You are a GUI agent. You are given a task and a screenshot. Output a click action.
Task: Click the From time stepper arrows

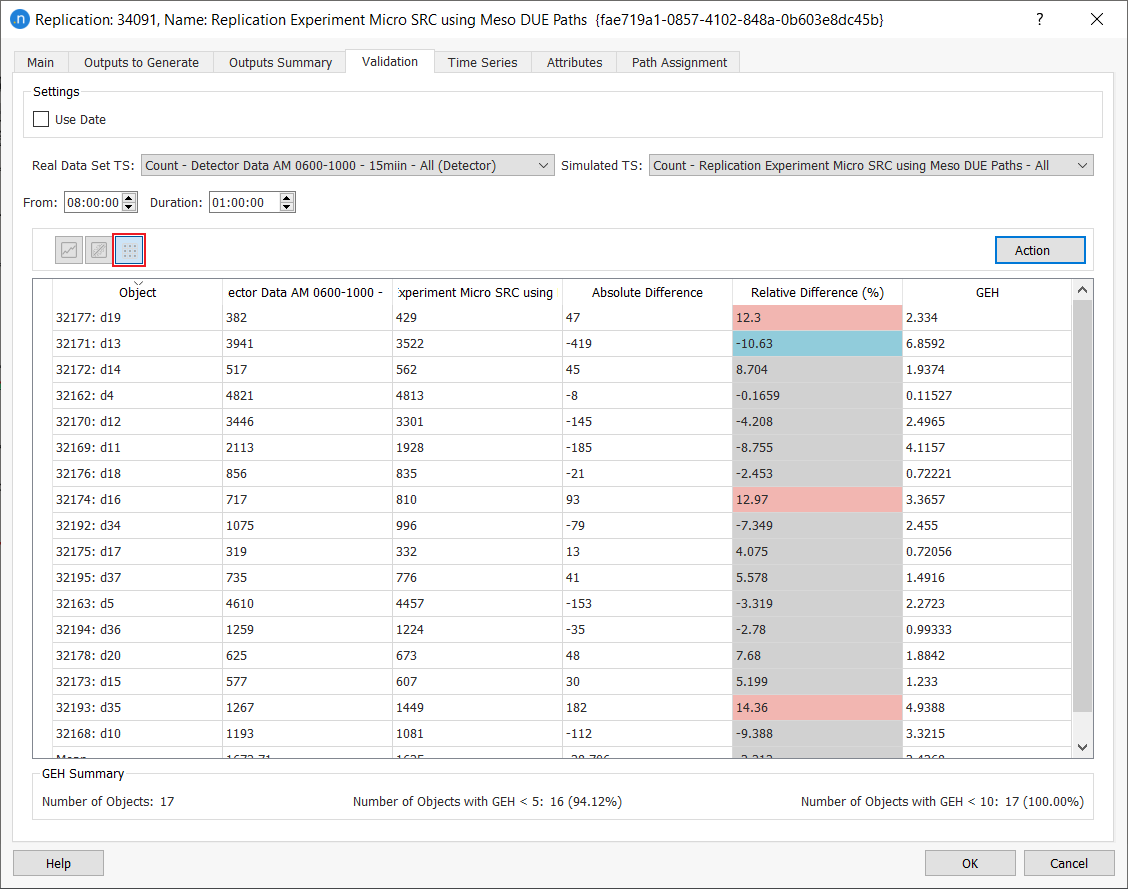(130, 203)
